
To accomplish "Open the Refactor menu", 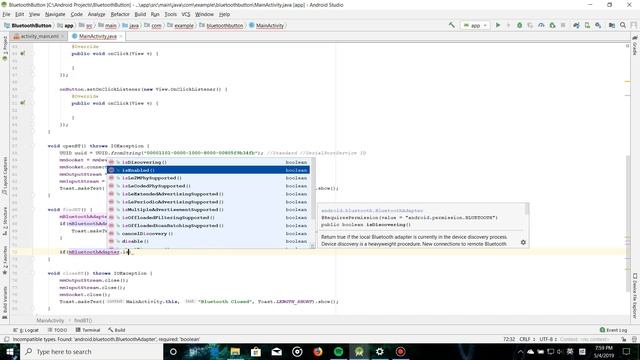I will 120,14.
